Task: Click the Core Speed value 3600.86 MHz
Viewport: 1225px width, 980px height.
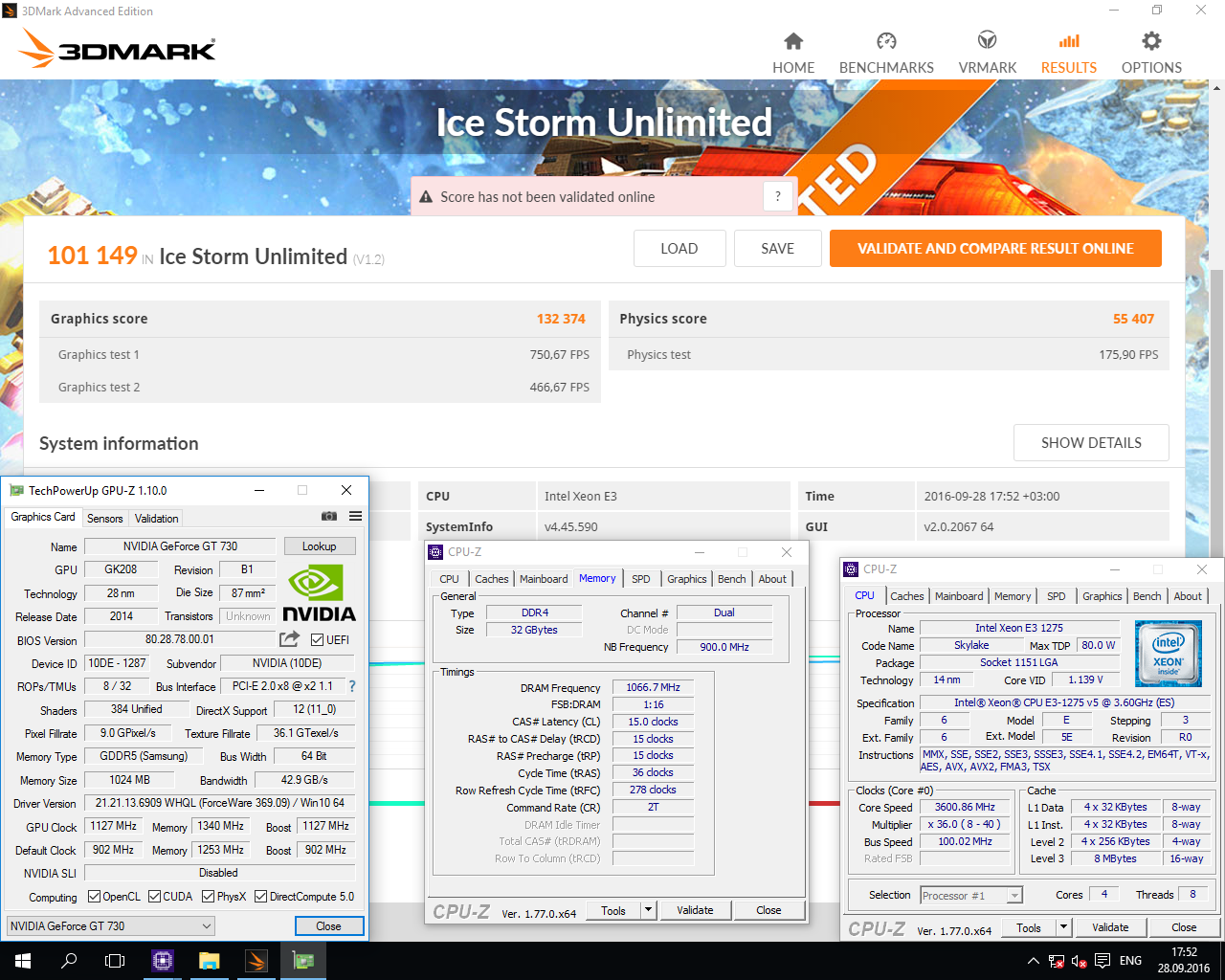Action: tap(965, 807)
